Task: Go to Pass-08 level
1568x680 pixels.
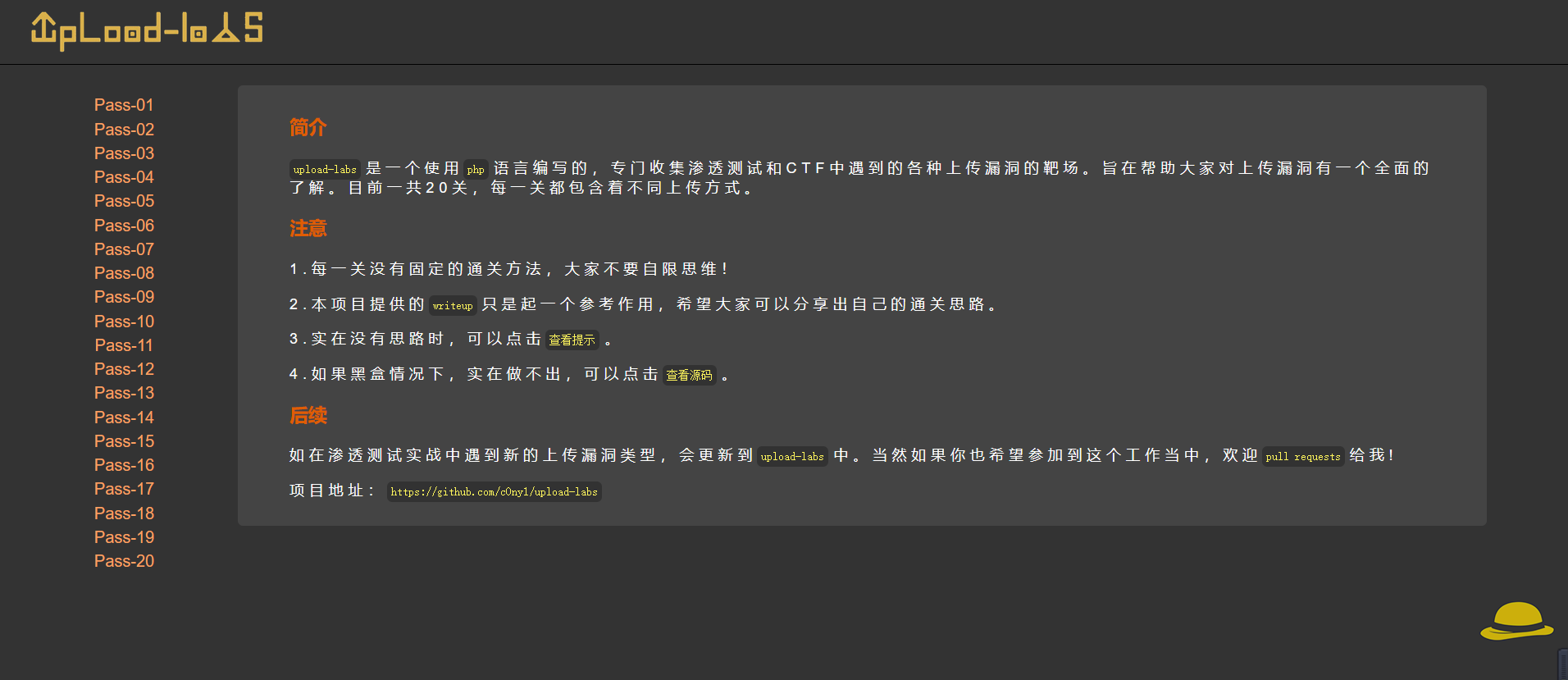Action: coord(124,273)
